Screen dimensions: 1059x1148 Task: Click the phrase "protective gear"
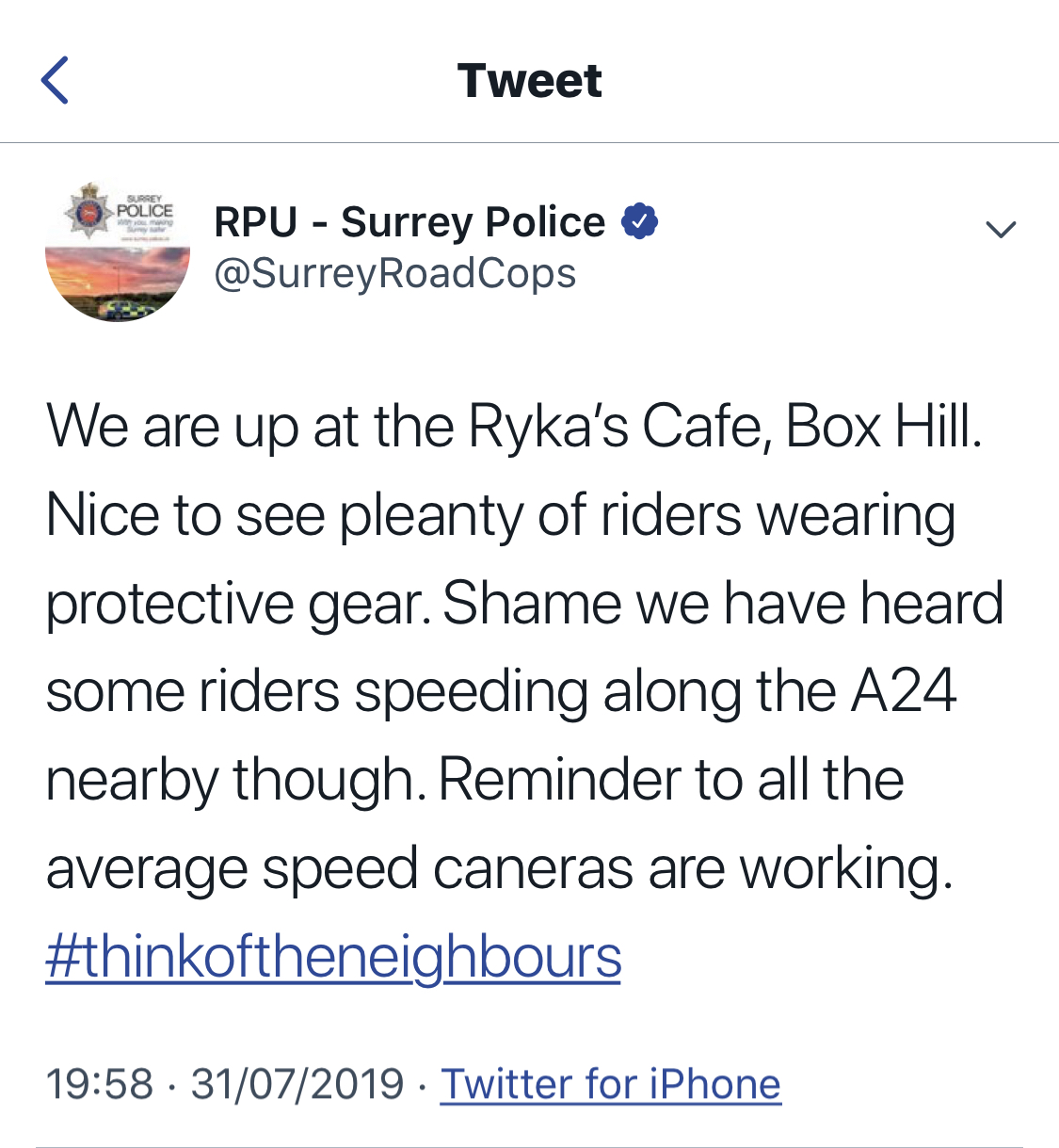(x=239, y=604)
